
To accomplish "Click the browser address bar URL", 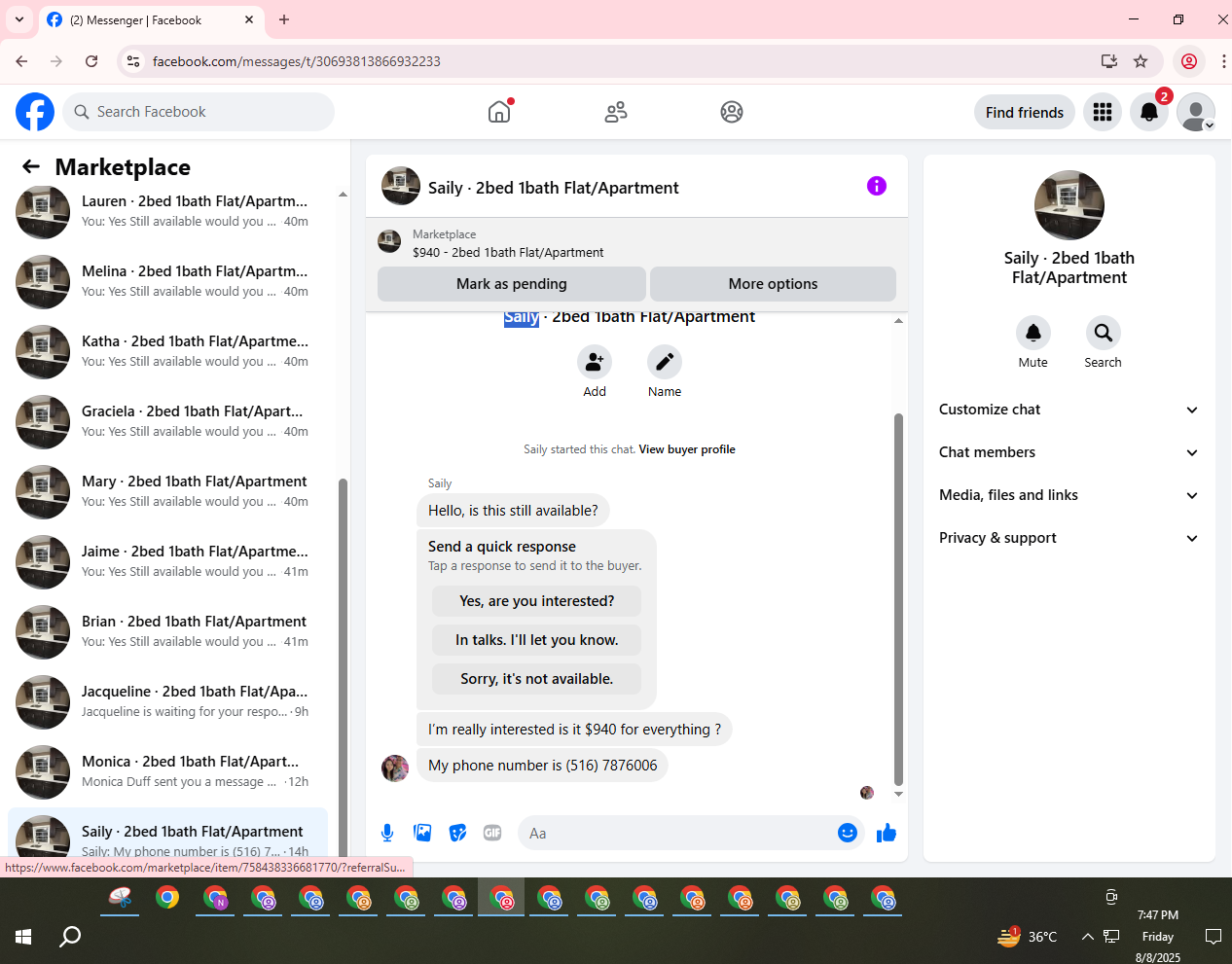I will 297,61.
